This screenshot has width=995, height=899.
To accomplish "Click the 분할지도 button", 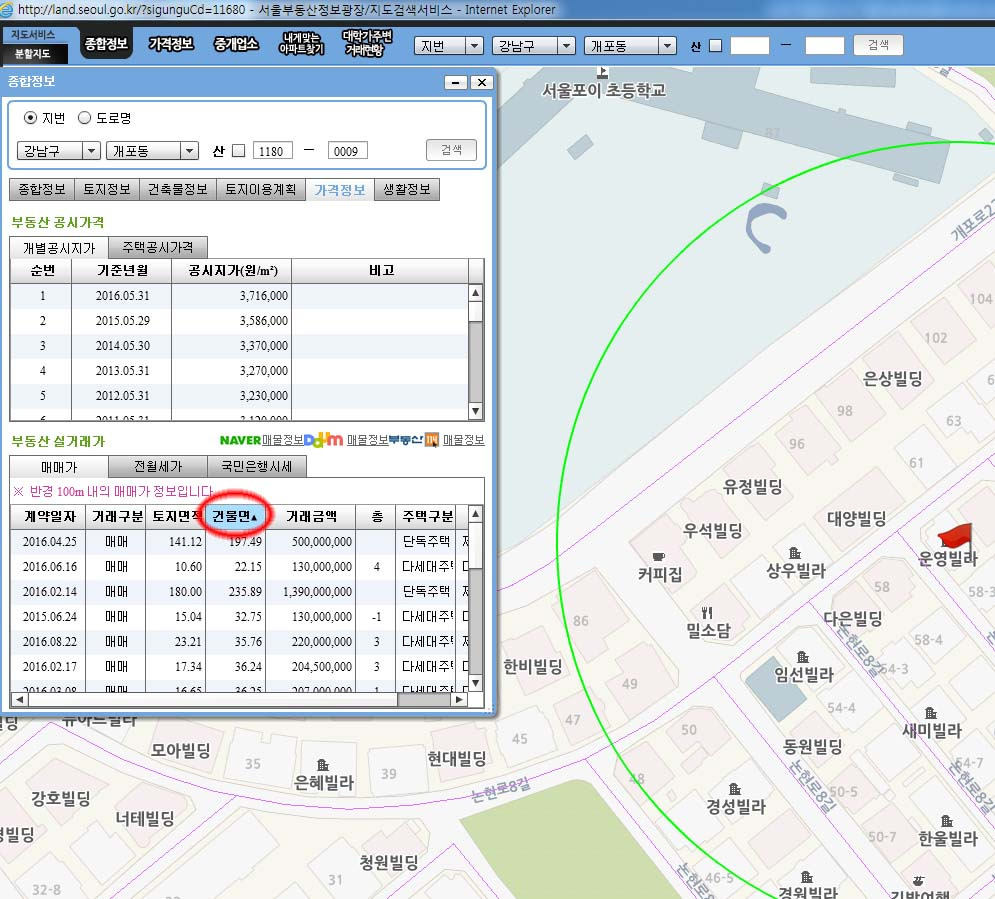I will pos(32,54).
